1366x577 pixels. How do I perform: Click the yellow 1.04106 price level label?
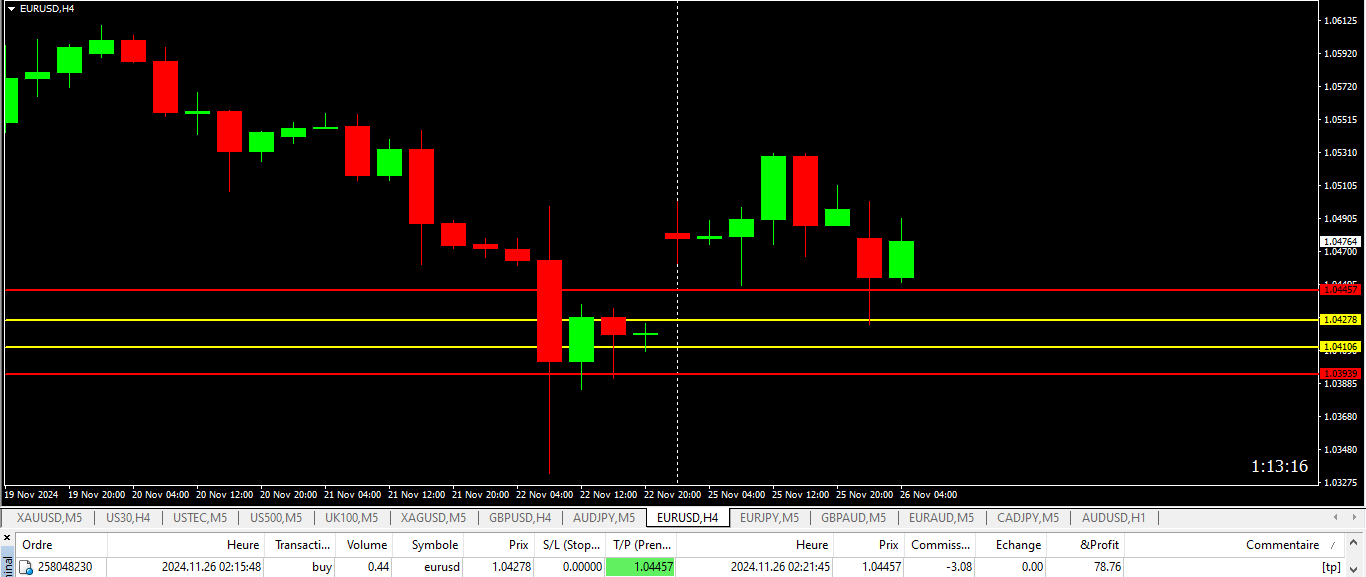tap(1340, 347)
